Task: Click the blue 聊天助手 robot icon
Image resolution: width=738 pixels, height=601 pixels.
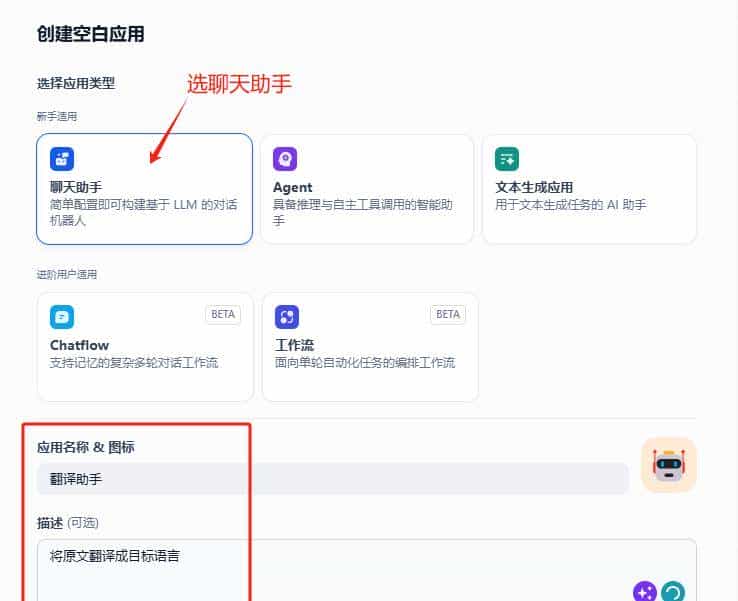Action: point(62,159)
